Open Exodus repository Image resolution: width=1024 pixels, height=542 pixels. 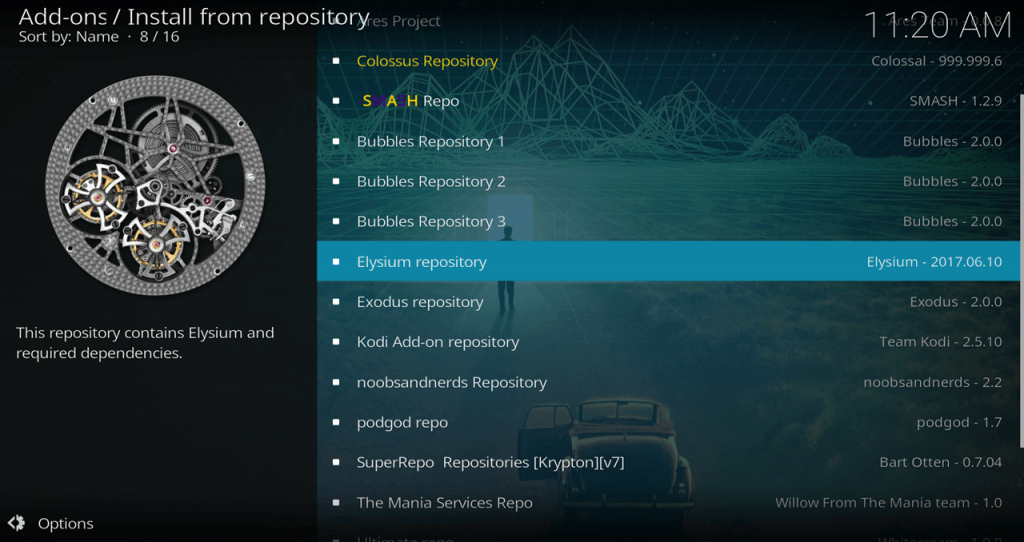tap(669, 302)
